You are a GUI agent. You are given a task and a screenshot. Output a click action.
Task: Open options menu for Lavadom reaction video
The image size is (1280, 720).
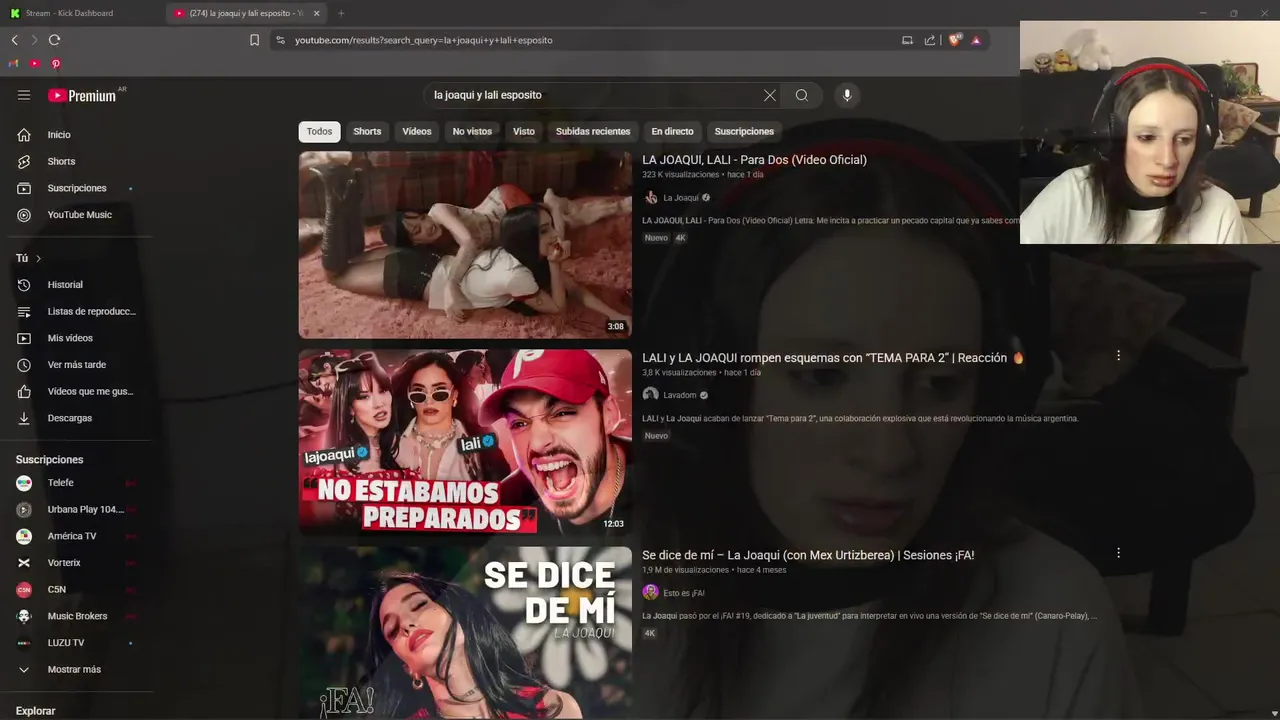click(x=1118, y=355)
